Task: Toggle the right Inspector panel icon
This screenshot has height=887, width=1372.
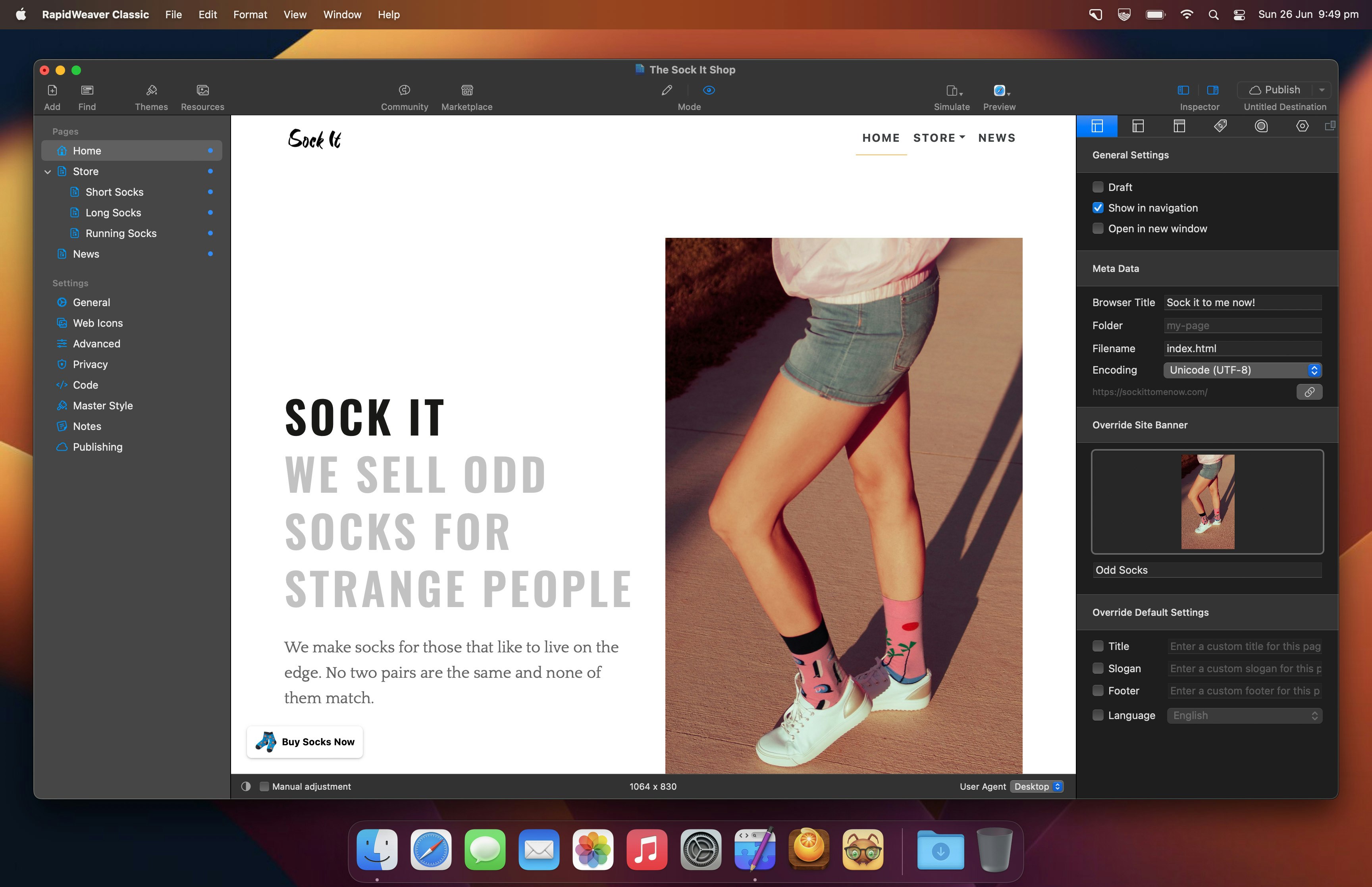Action: click(1212, 91)
